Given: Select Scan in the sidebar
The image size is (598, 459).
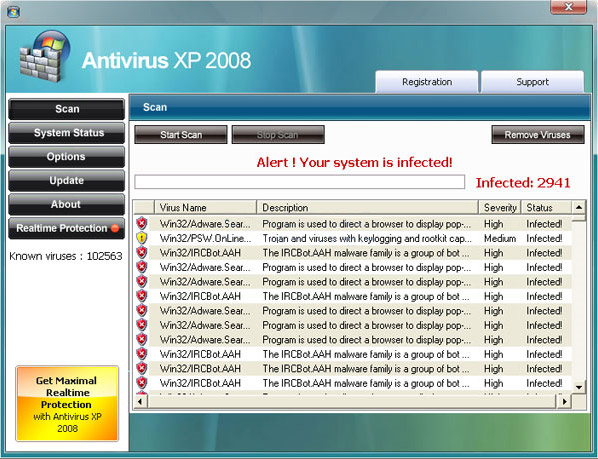Looking at the screenshot, I should click(x=67, y=109).
